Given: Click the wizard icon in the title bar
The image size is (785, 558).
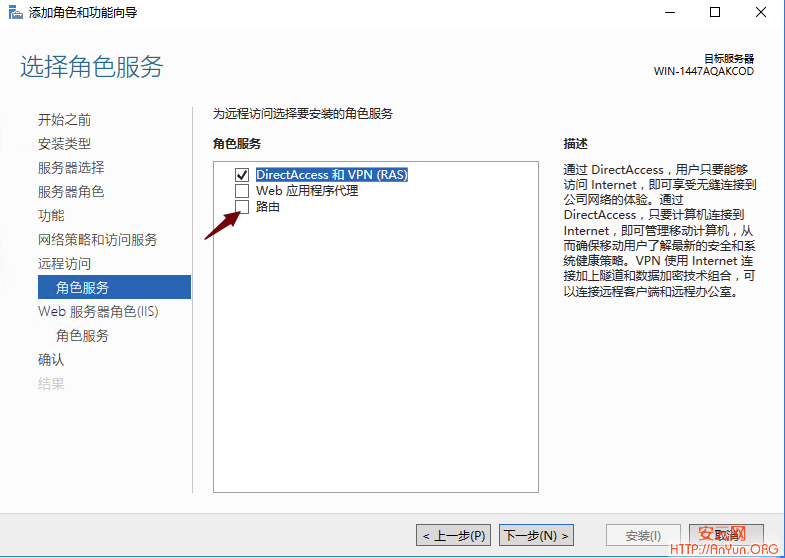Looking at the screenshot, I should [12, 13].
